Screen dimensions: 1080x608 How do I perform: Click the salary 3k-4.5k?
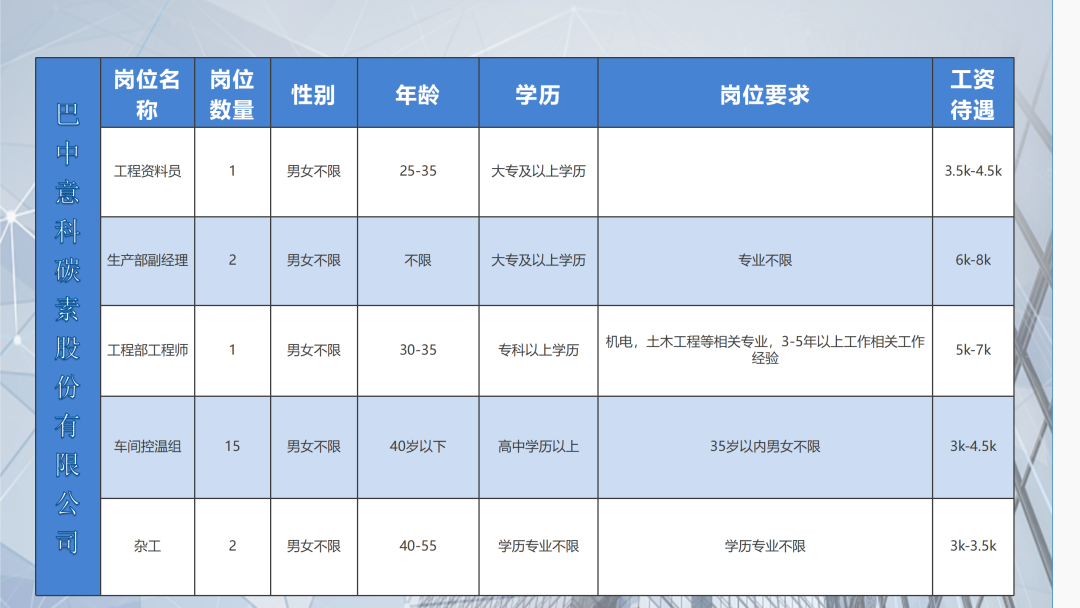(x=973, y=447)
